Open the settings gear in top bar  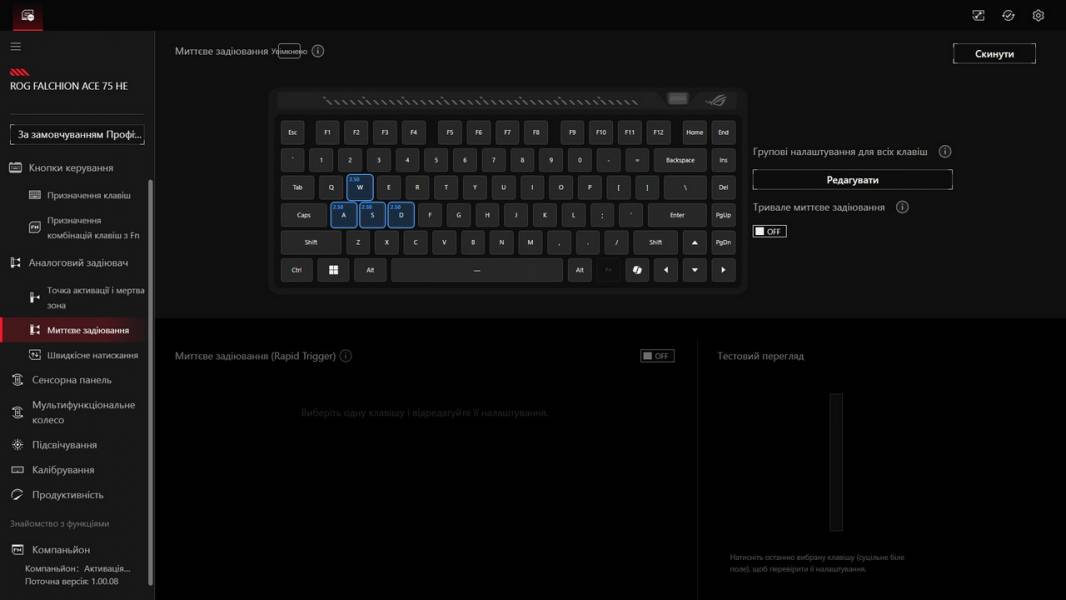1038,15
